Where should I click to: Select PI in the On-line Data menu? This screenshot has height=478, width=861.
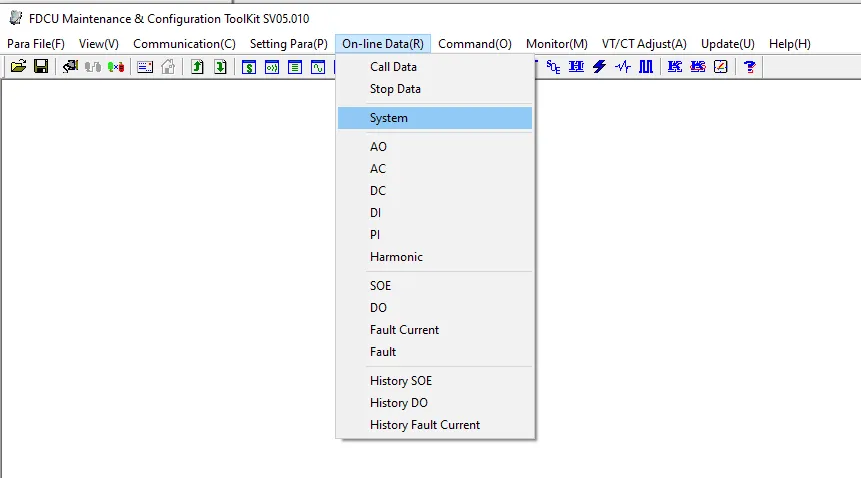pyautogui.click(x=435, y=235)
